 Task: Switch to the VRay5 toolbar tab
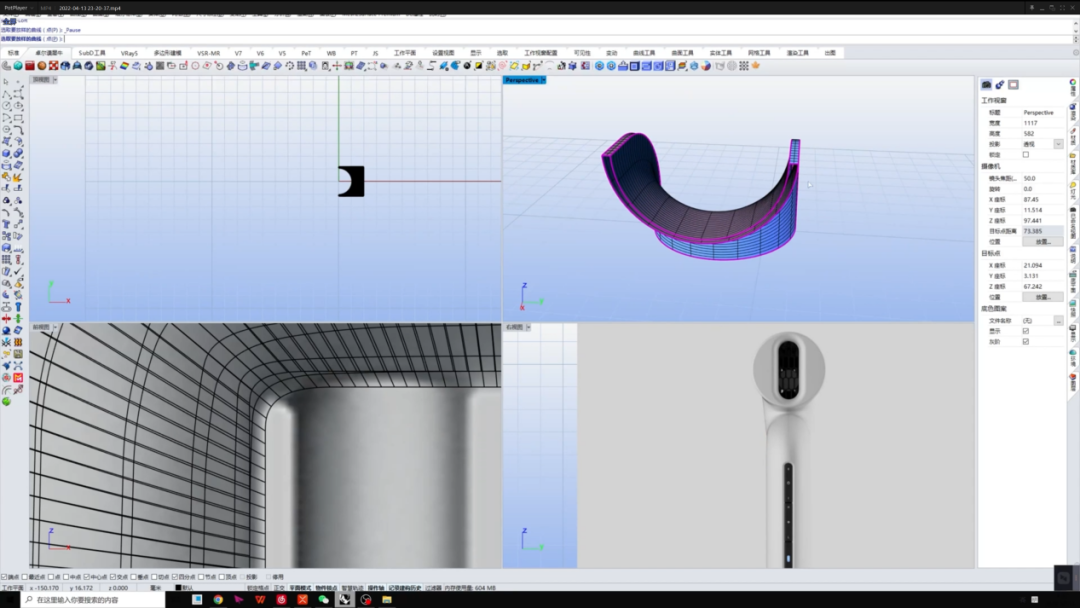pyautogui.click(x=129, y=53)
